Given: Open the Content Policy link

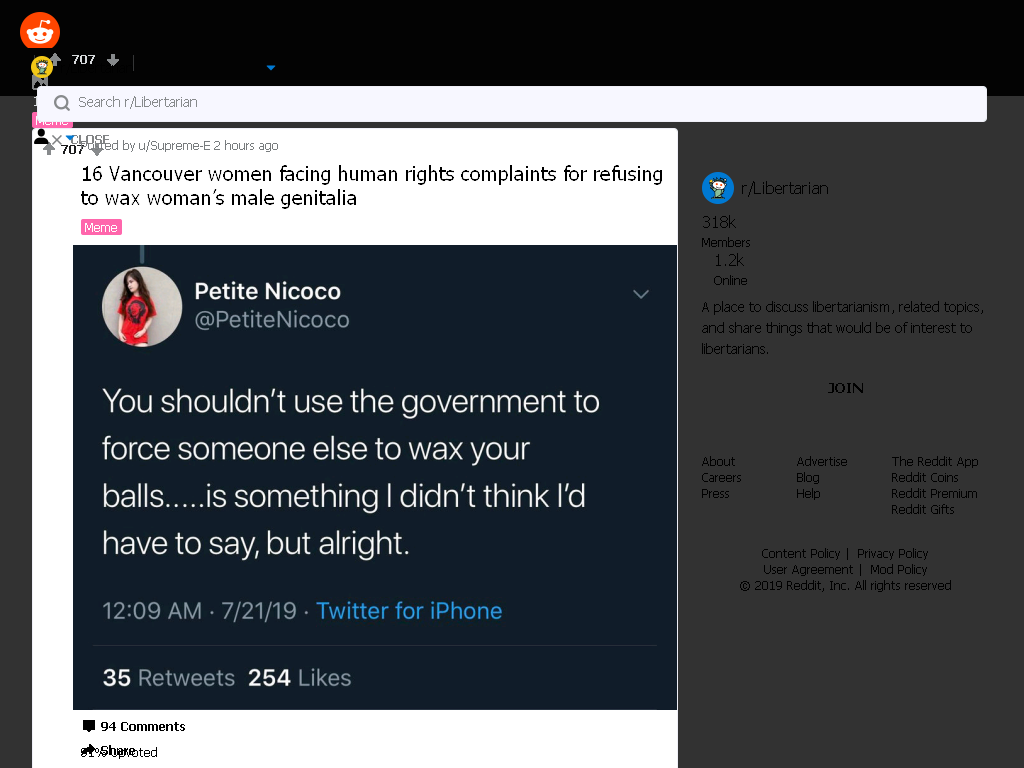Looking at the screenshot, I should pyautogui.click(x=801, y=553).
